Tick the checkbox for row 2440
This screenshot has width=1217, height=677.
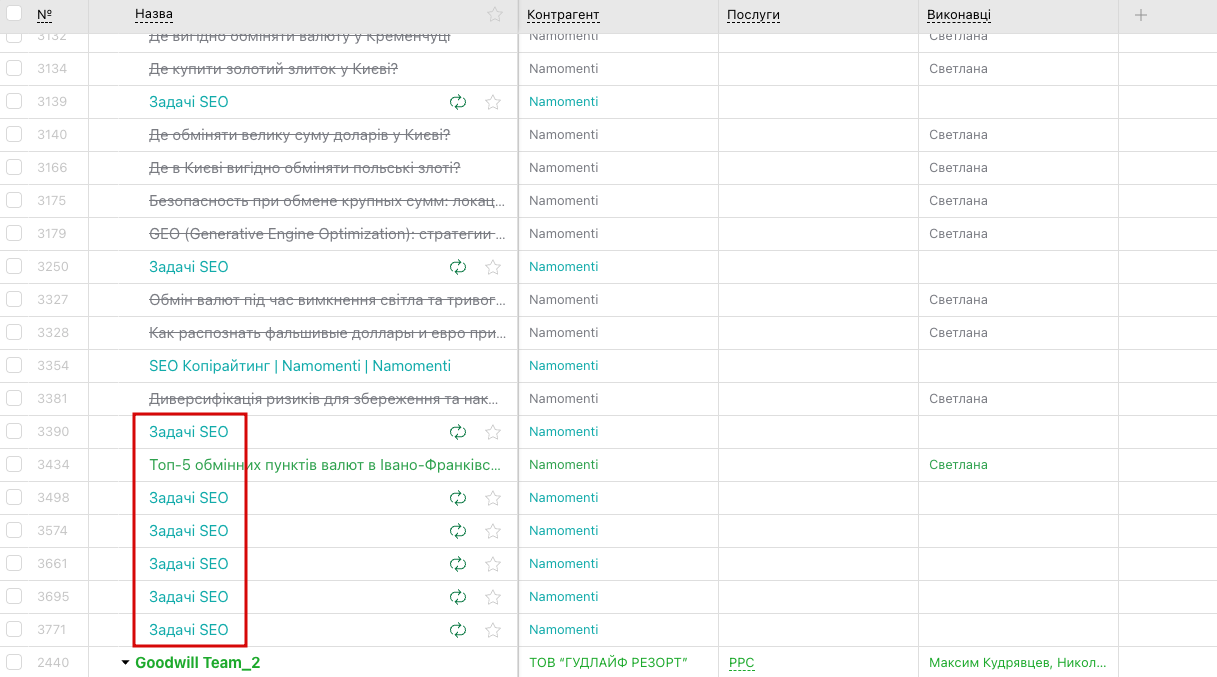point(14,663)
